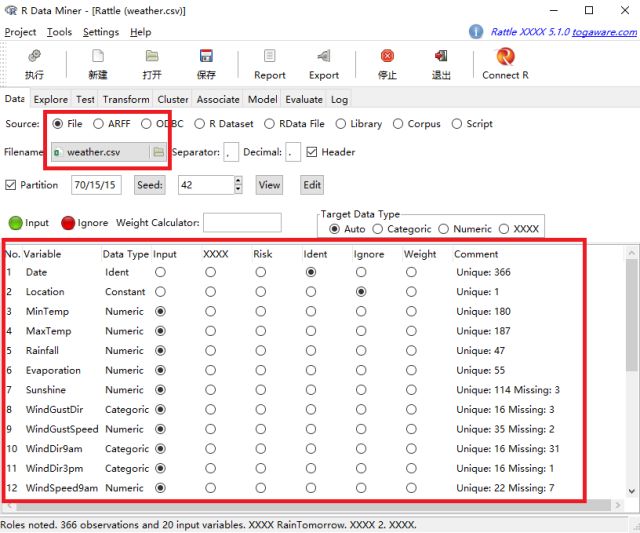Open the Project menu
Screen dimensions: 640x533
[20, 32]
